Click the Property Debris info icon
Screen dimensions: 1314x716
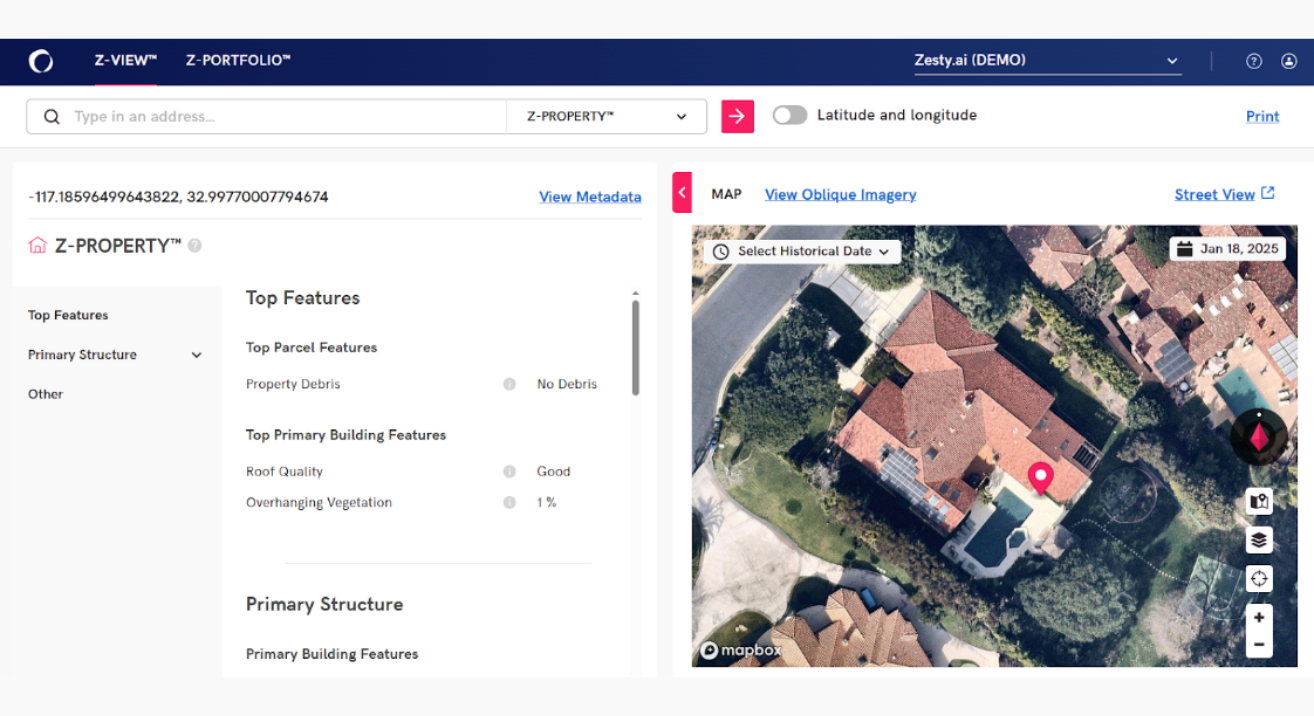(x=510, y=384)
